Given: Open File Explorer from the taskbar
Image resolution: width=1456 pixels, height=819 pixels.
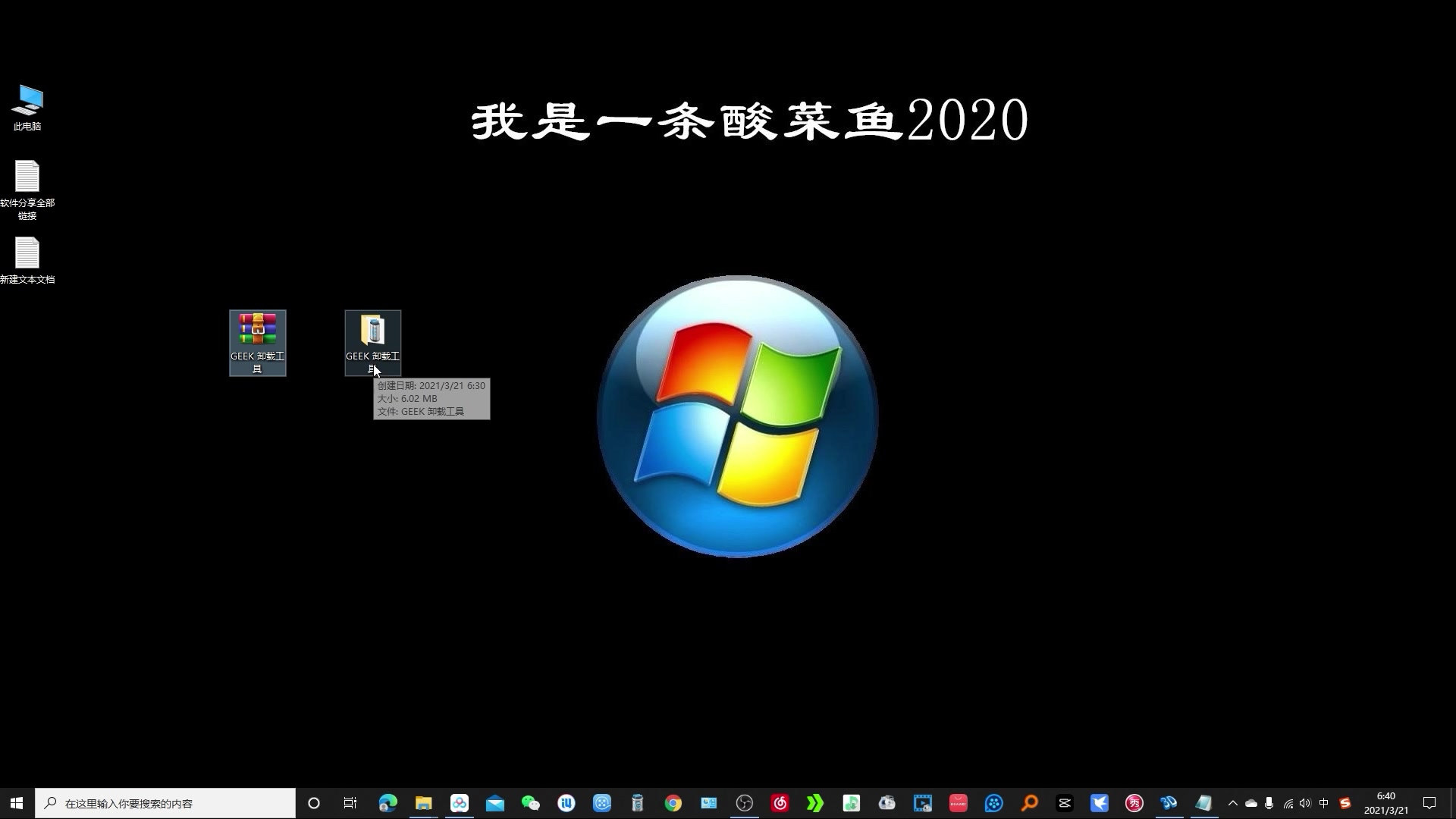Looking at the screenshot, I should point(423,803).
